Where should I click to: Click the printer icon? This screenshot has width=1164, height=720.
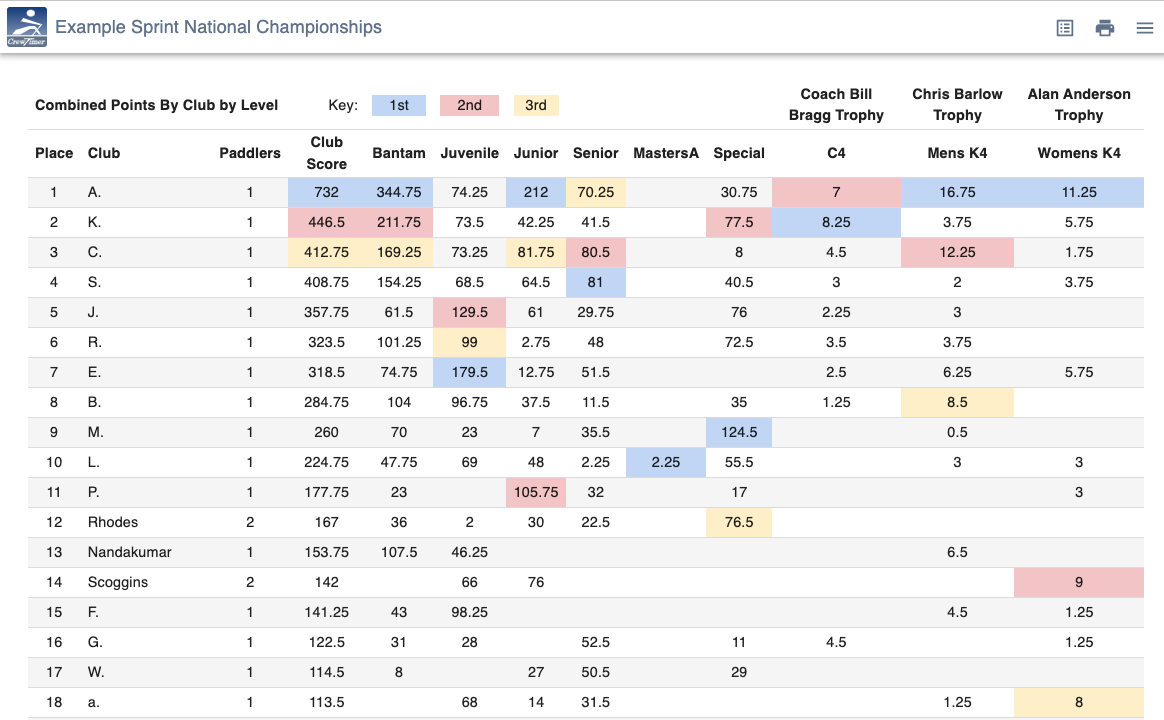pyautogui.click(x=1105, y=28)
